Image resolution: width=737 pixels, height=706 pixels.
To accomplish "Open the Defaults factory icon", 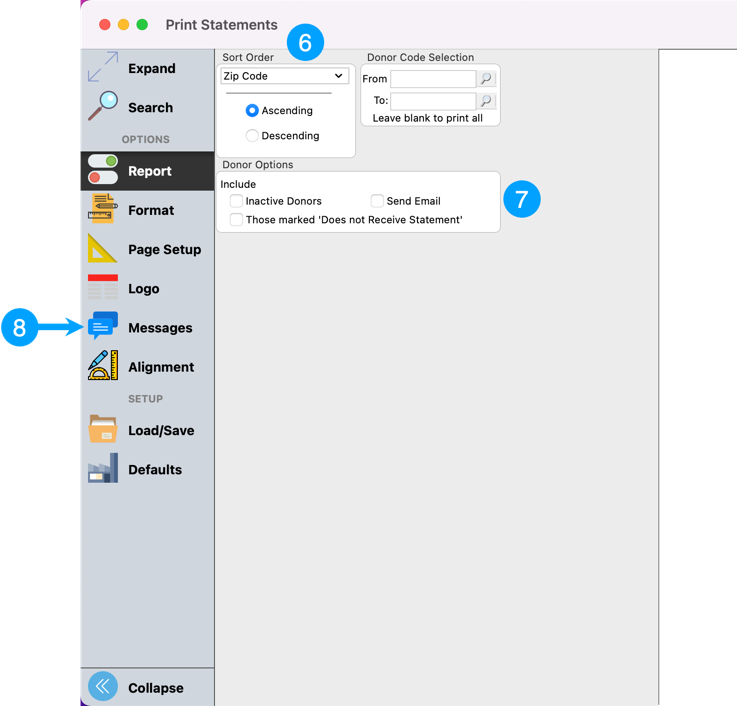I will tap(103, 469).
